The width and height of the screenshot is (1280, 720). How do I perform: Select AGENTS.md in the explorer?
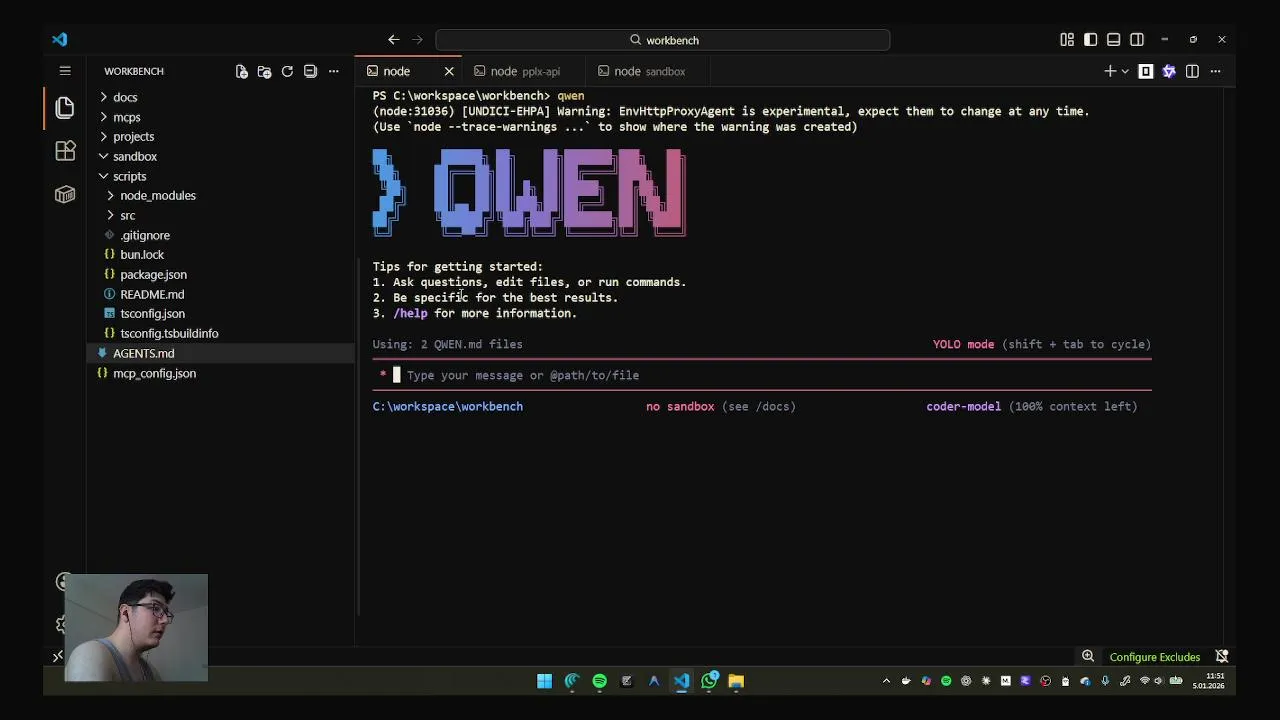(143, 353)
